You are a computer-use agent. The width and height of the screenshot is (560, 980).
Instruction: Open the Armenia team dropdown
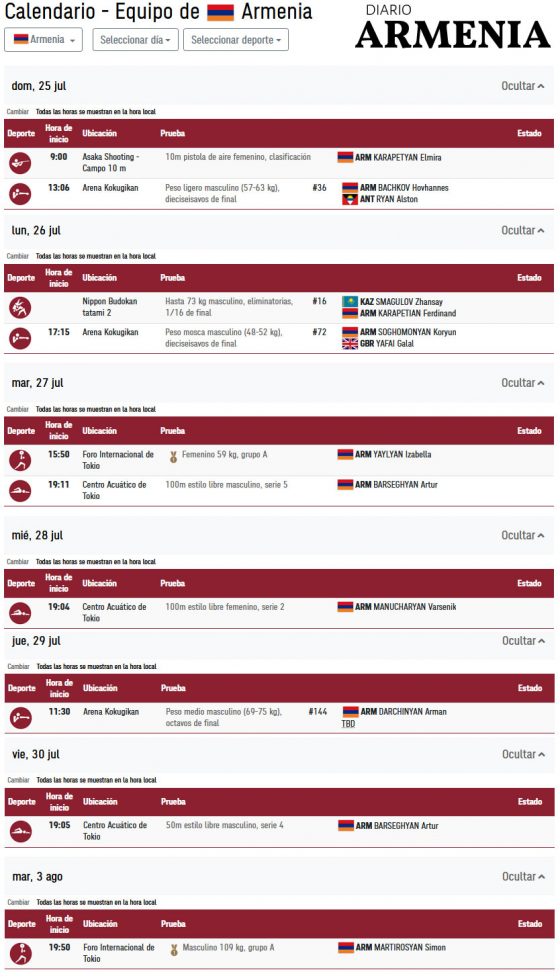click(43, 40)
